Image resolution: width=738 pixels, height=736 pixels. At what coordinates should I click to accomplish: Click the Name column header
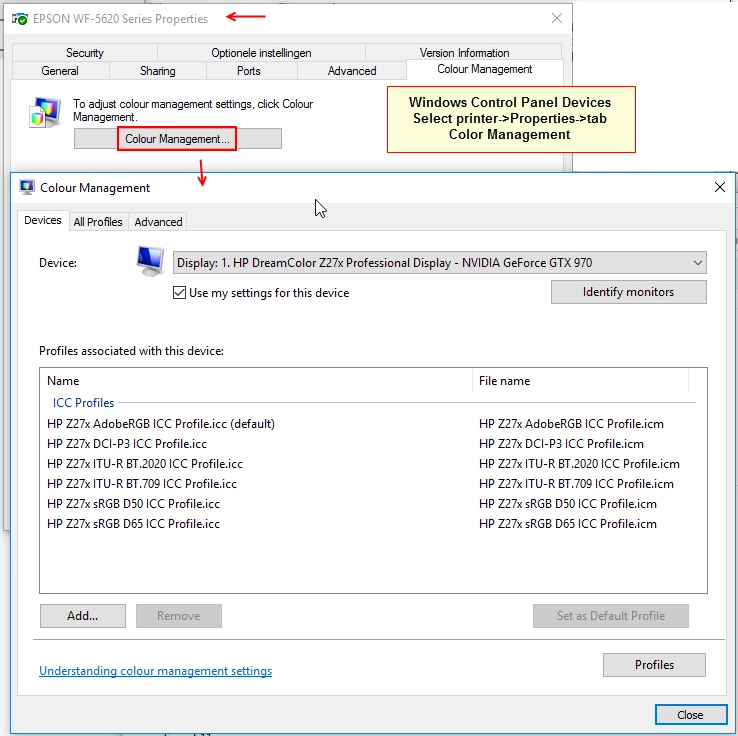pyautogui.click(x=256, y=381)
